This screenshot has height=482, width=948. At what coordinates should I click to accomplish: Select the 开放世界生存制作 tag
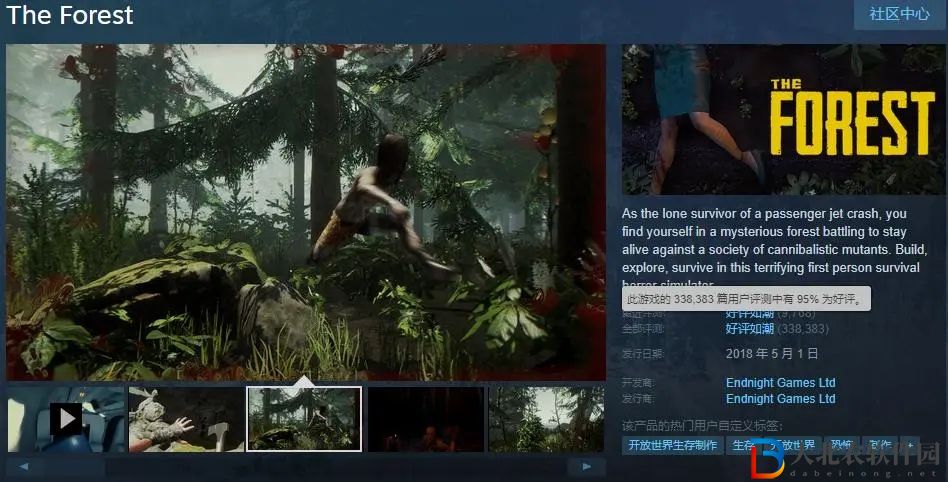click(x=672, y=445)
